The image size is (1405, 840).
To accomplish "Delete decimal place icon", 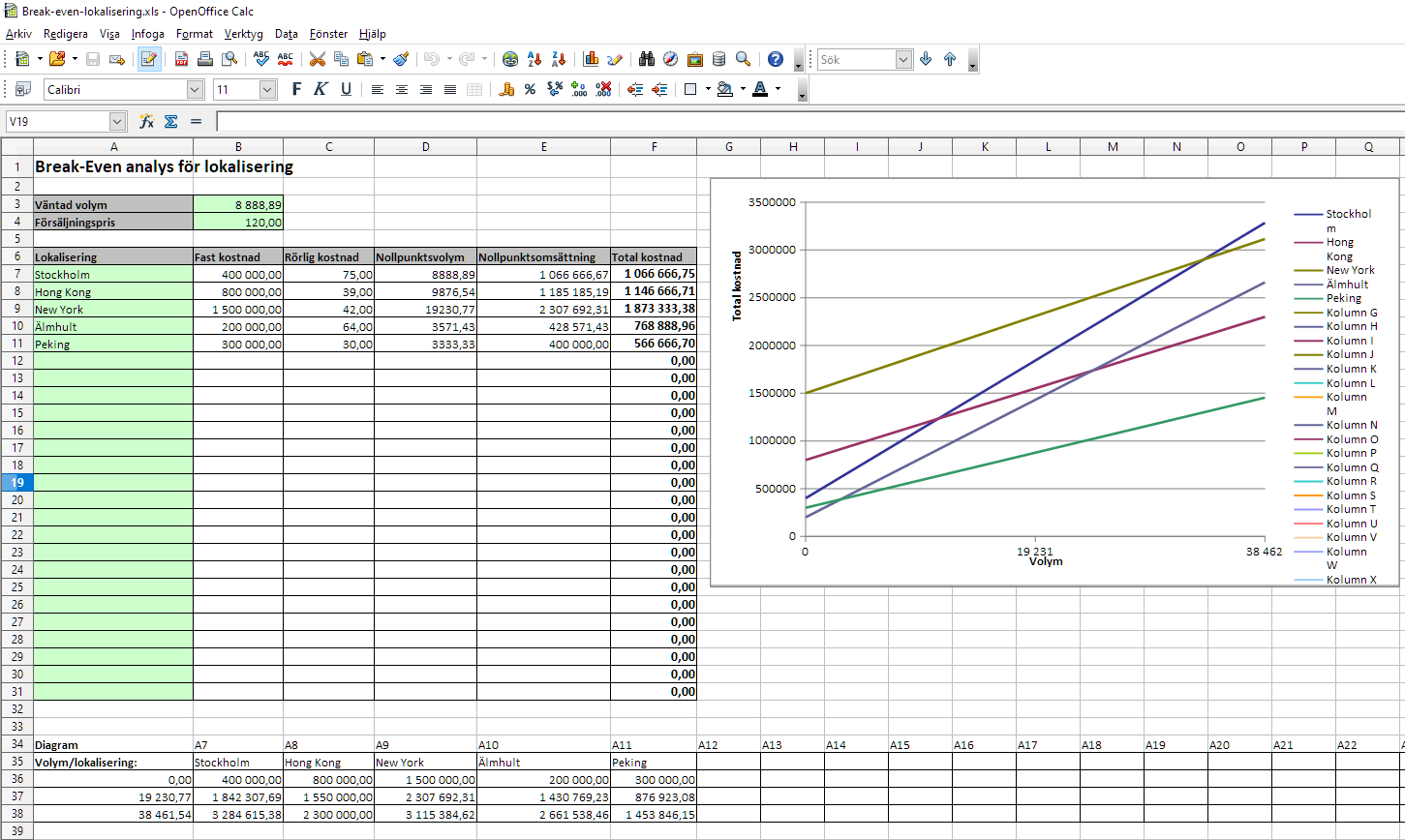I will coord(603,89).
